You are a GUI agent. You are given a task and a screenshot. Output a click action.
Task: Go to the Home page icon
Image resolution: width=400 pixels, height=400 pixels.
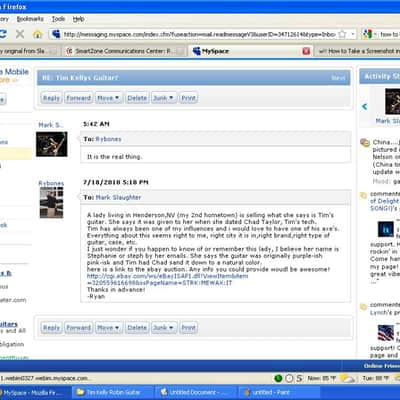point(37,34)
